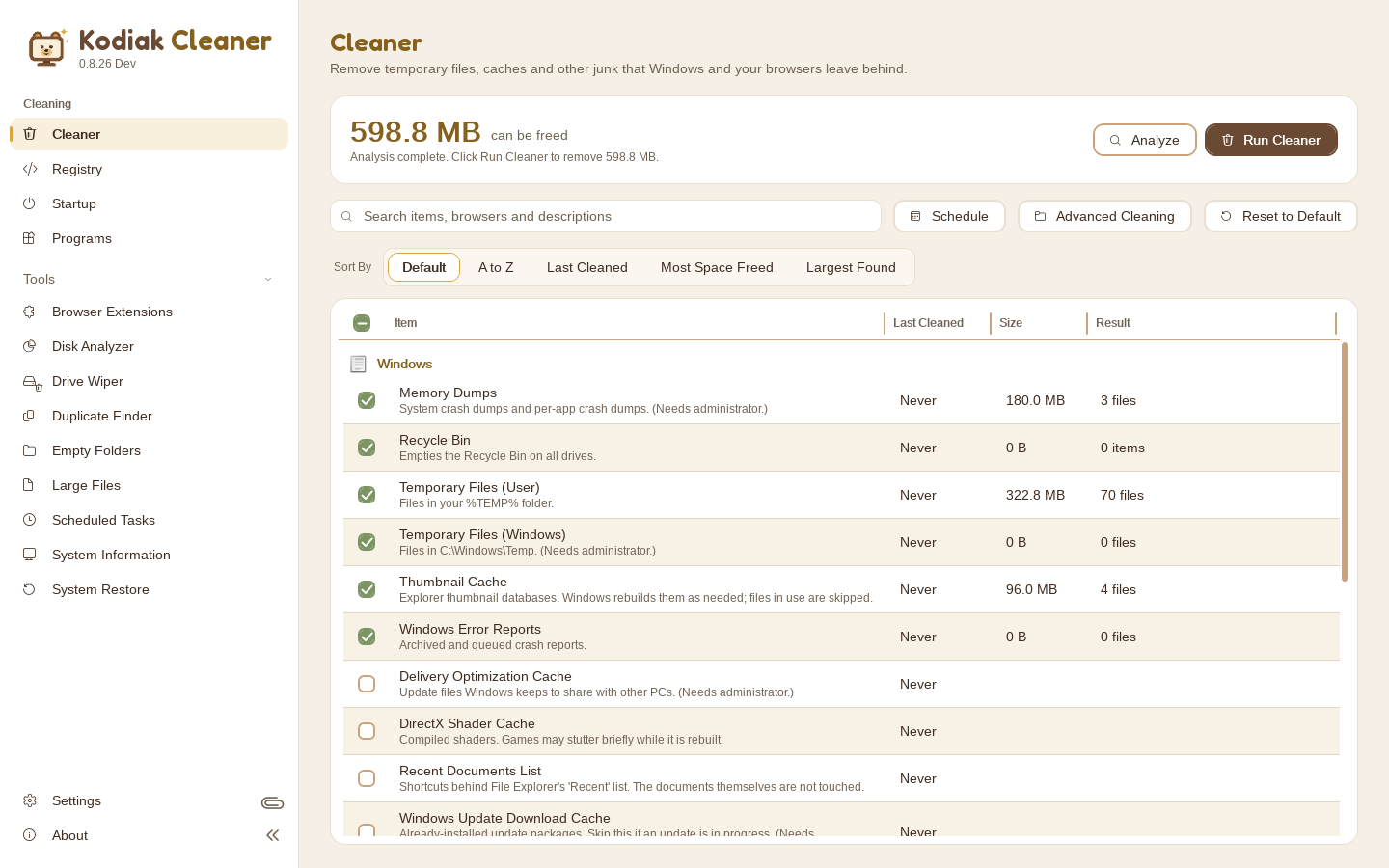Check the DirectX Shader Cache checkbox
This screenshot has width=1389, height=868.
pyautogui.click(x=367, y=731)
